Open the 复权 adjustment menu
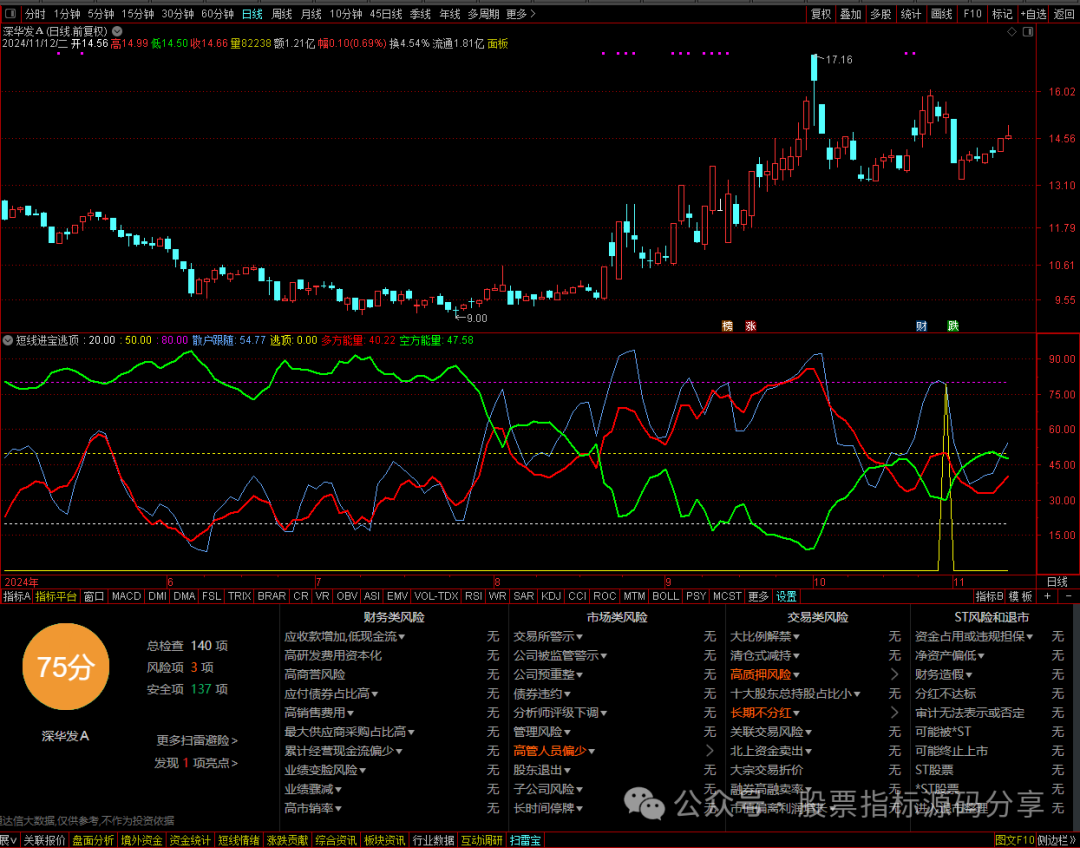1080x848 pixels. point(821,14)
